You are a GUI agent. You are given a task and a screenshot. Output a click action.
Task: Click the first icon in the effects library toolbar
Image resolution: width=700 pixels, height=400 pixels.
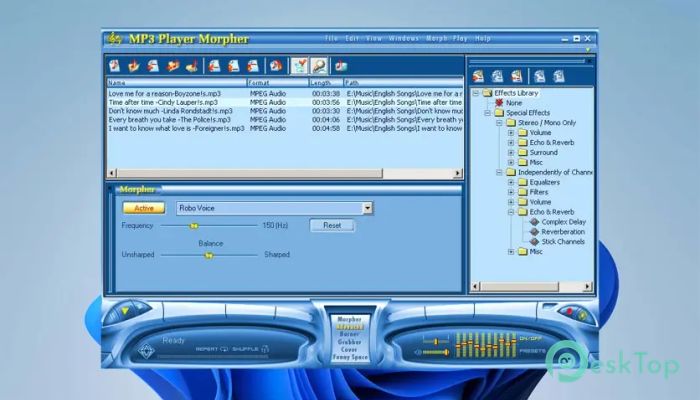tap(479, 76)
